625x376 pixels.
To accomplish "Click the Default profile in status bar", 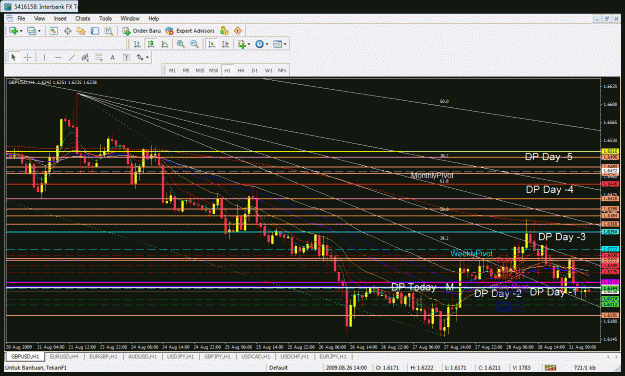I will point(278,368).
